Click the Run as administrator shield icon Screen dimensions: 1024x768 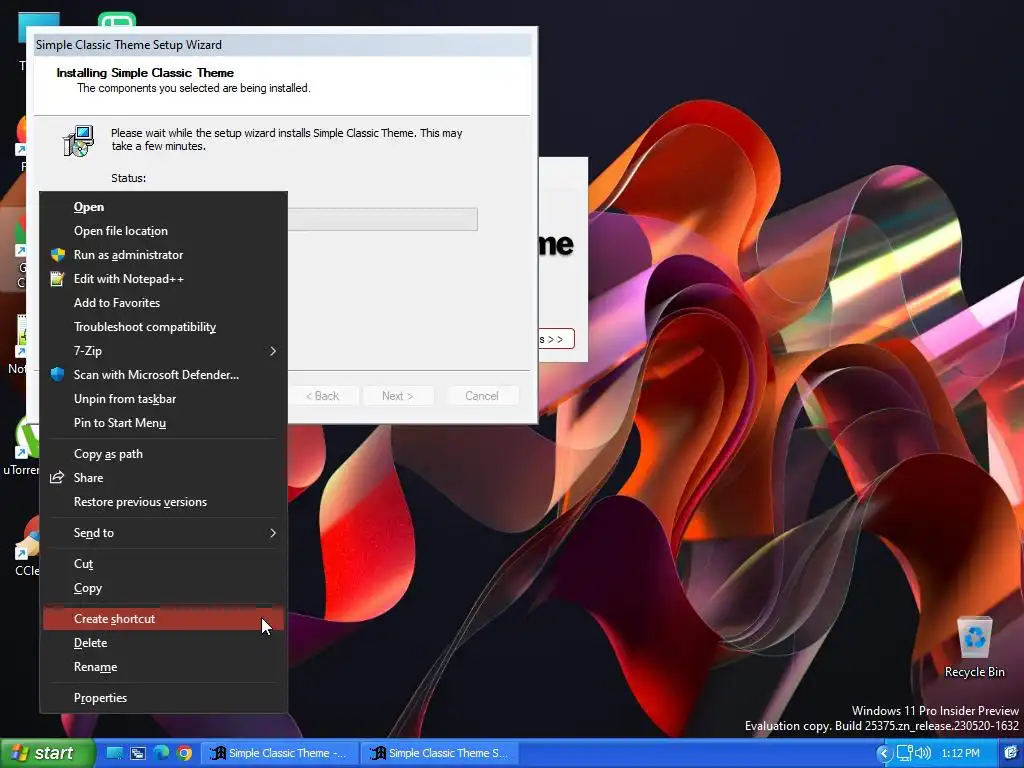tap(57, 255)
